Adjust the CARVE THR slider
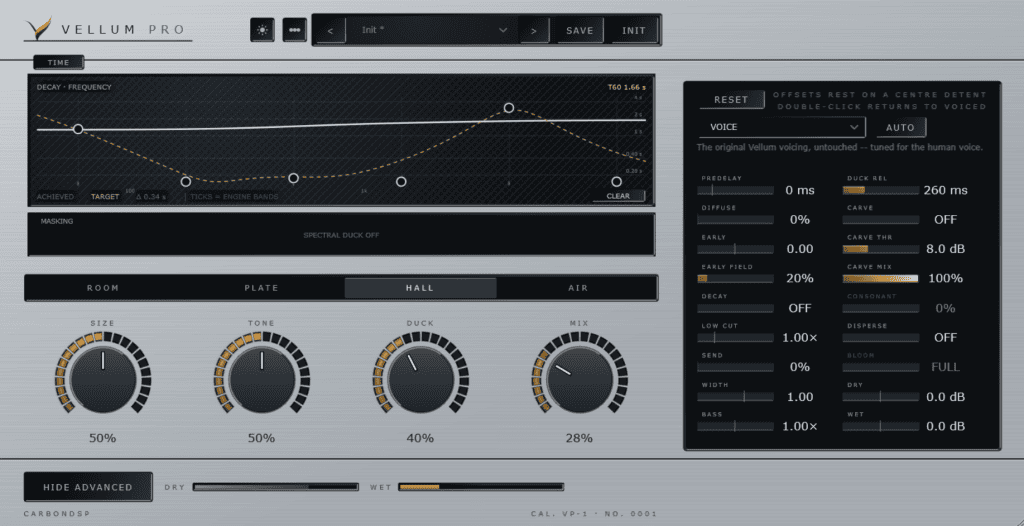Image resolution: width=1024 pixels, height=526 pixels. coord(880,249)
